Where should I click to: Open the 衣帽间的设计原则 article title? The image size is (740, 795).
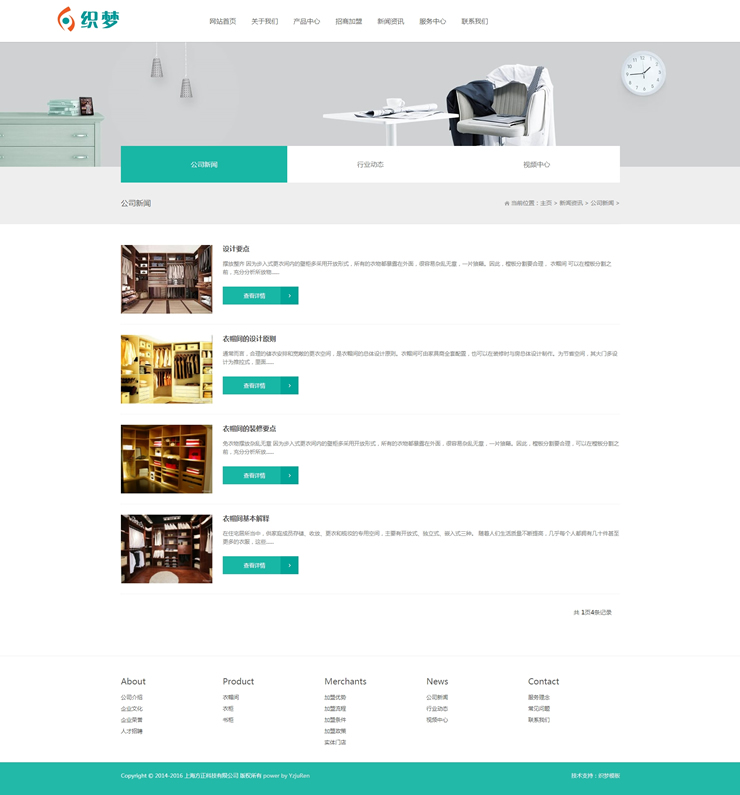click(x=249, y=339)
